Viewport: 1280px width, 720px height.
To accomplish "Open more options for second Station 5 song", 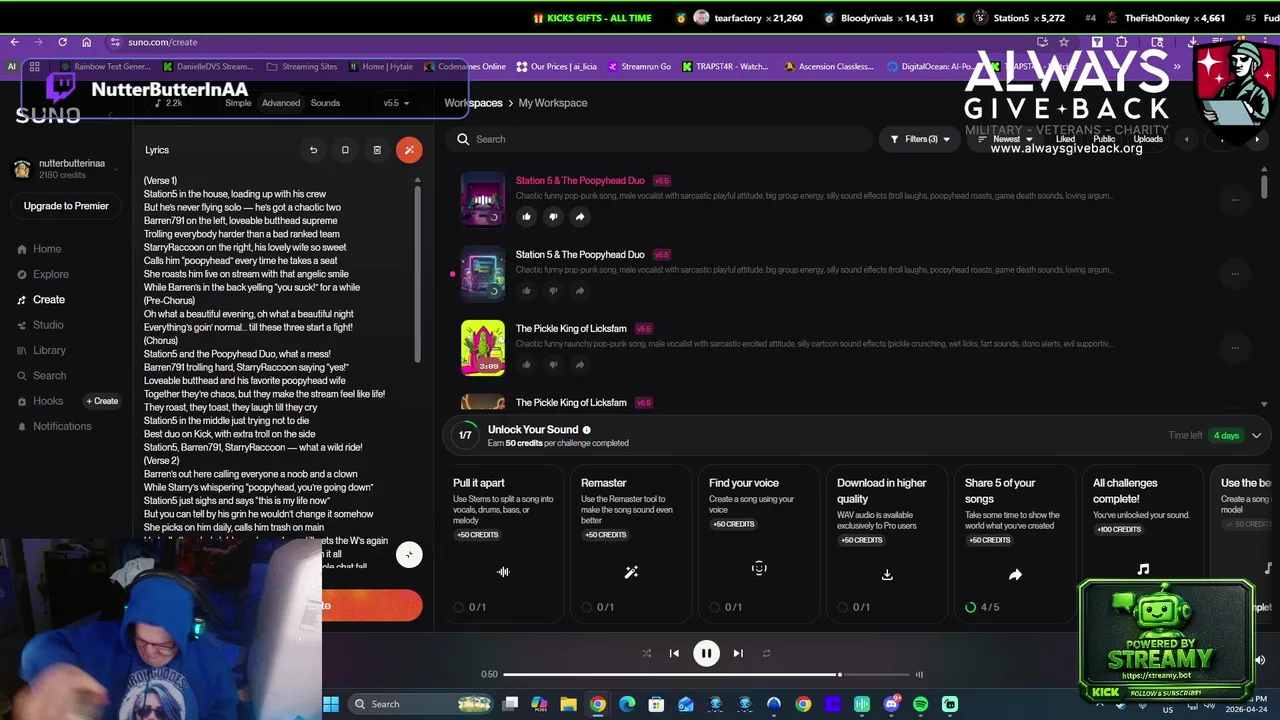I will click(1235, 273).
